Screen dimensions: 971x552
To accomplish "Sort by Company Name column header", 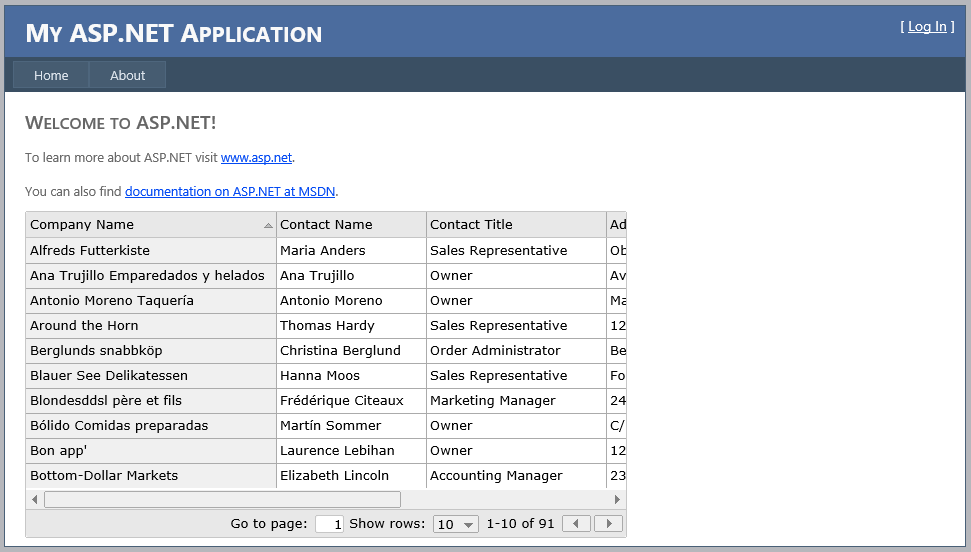I will [151, 224].
